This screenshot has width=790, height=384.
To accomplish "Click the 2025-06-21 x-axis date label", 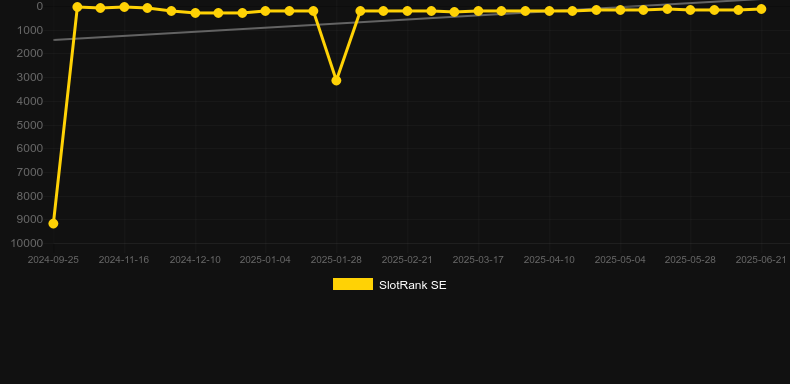I will click(761, 260).
